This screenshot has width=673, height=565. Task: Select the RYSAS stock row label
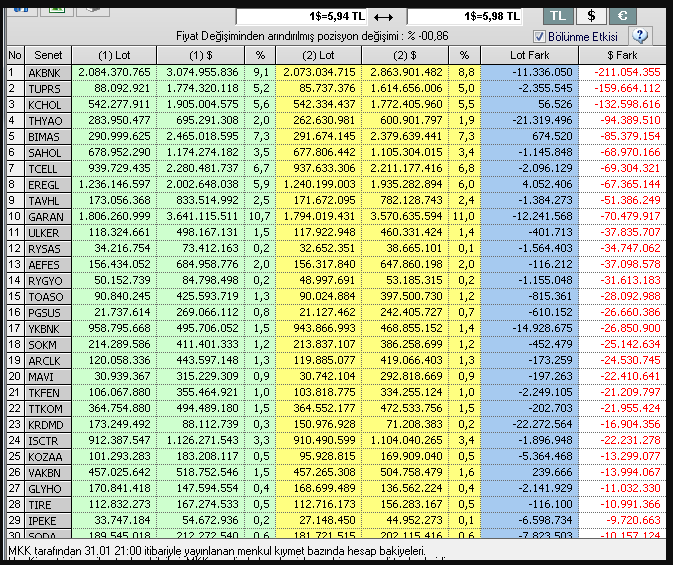tap(48, 249)
